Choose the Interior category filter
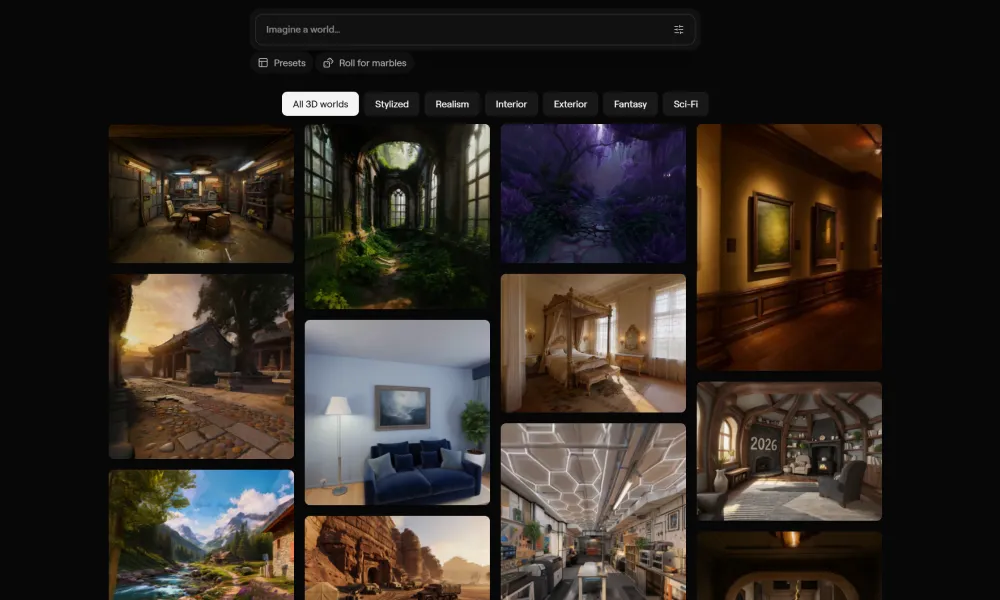The width and height of the screenshot is (1000, 600). [511, 104]
